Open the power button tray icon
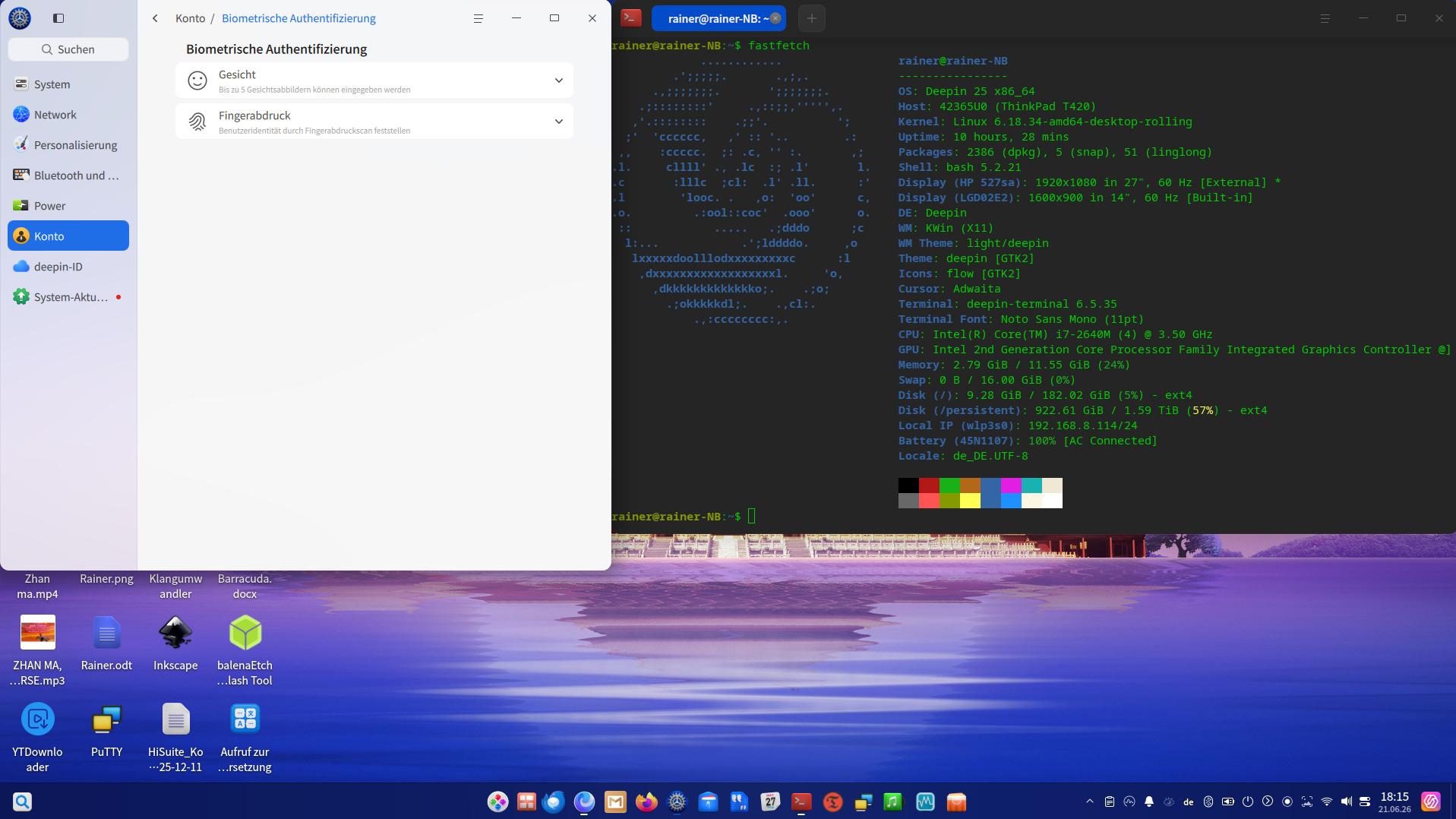The image size is (1456, 819). point(1248,802)
